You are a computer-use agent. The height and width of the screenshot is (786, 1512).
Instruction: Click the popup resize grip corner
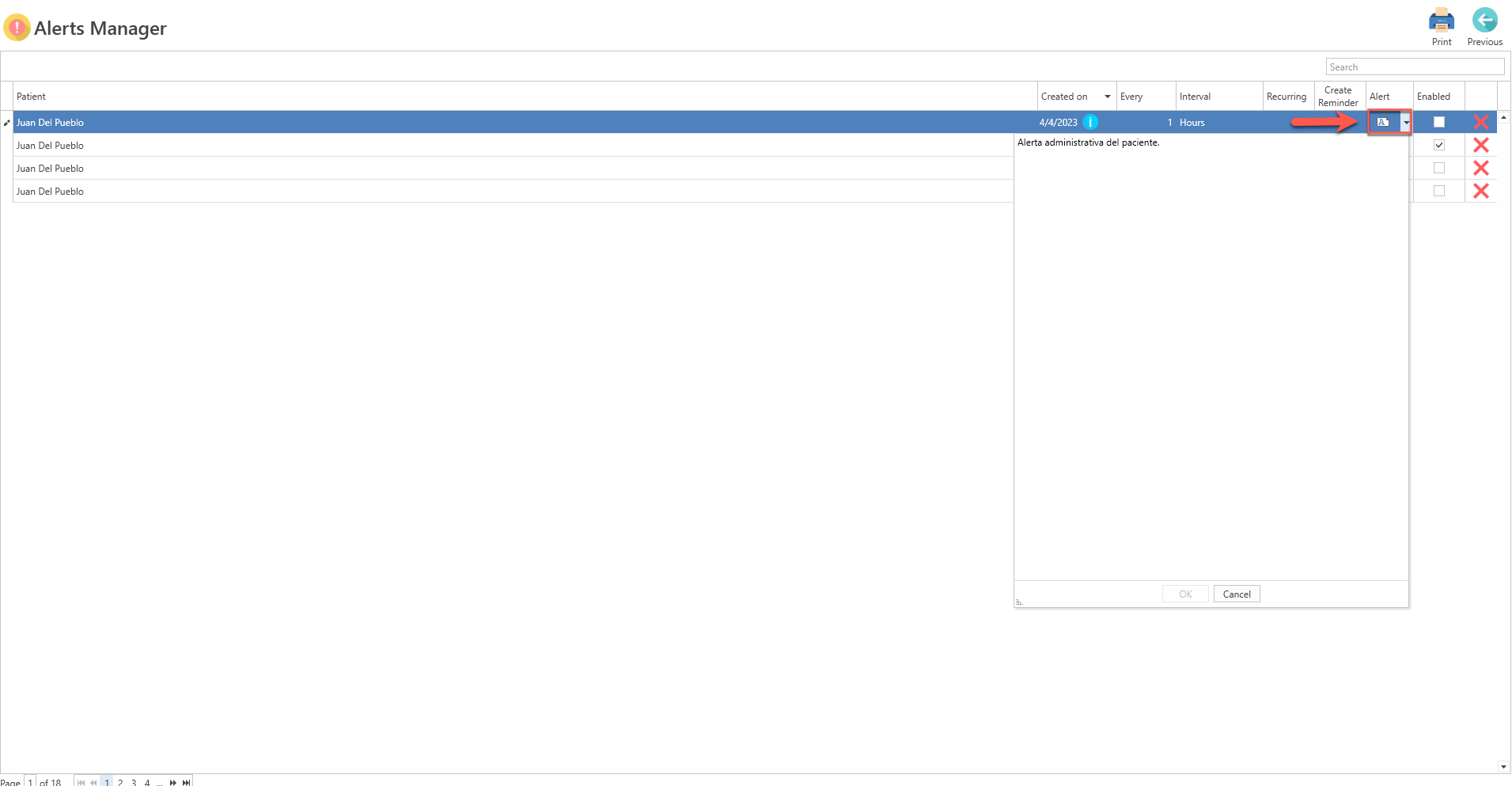[1019, 603]
